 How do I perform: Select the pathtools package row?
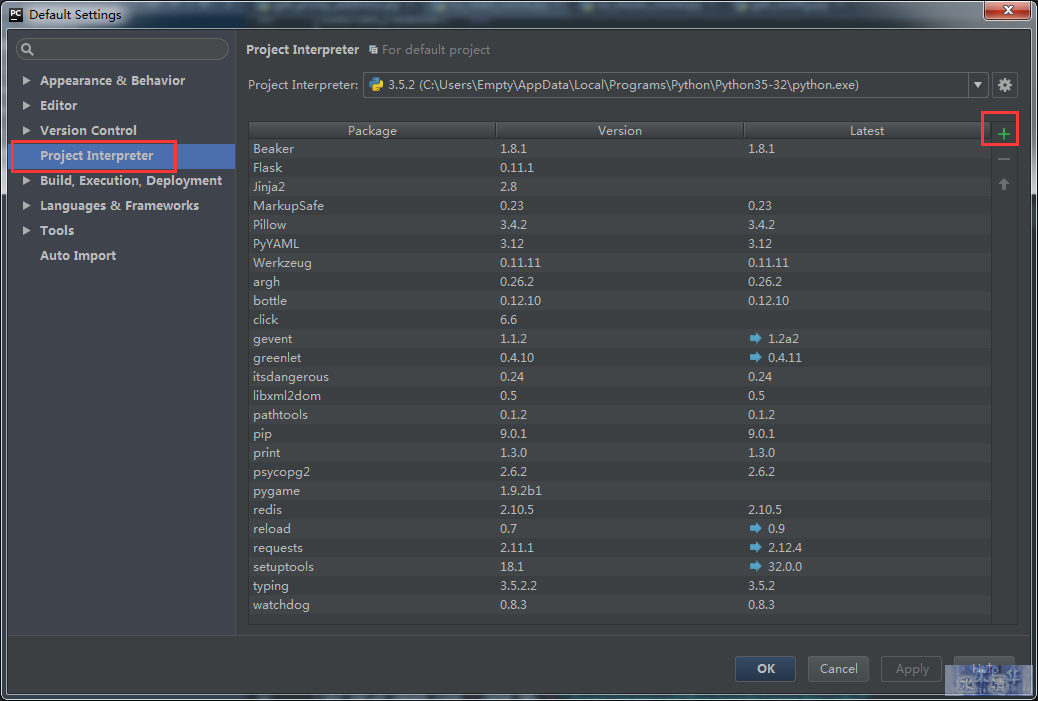[x=620, y=414]
